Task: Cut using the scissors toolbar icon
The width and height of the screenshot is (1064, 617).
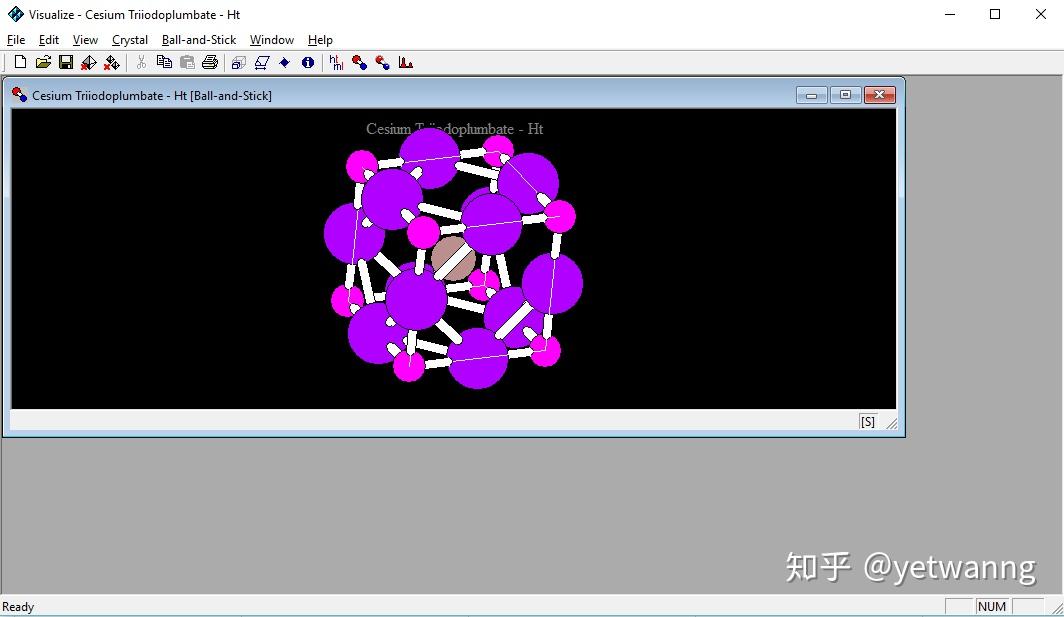Action: [140, 62]
